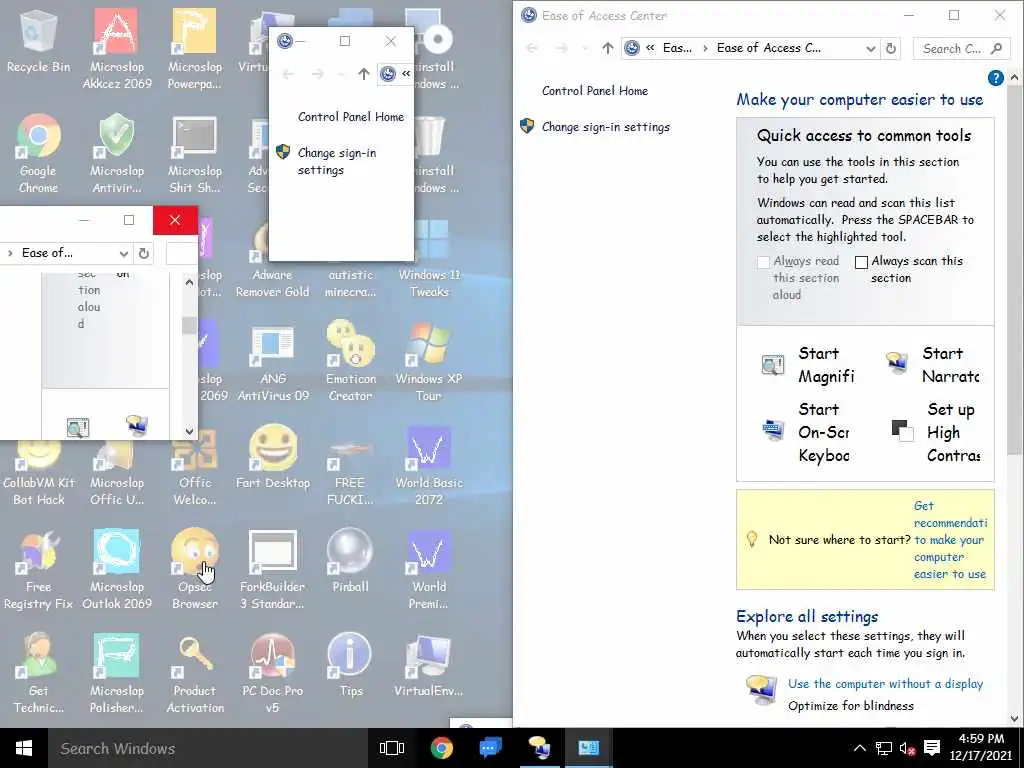The image size is (1024, 768).
Task: Refresh button in small Ease of... window
Action: (144, 253)
